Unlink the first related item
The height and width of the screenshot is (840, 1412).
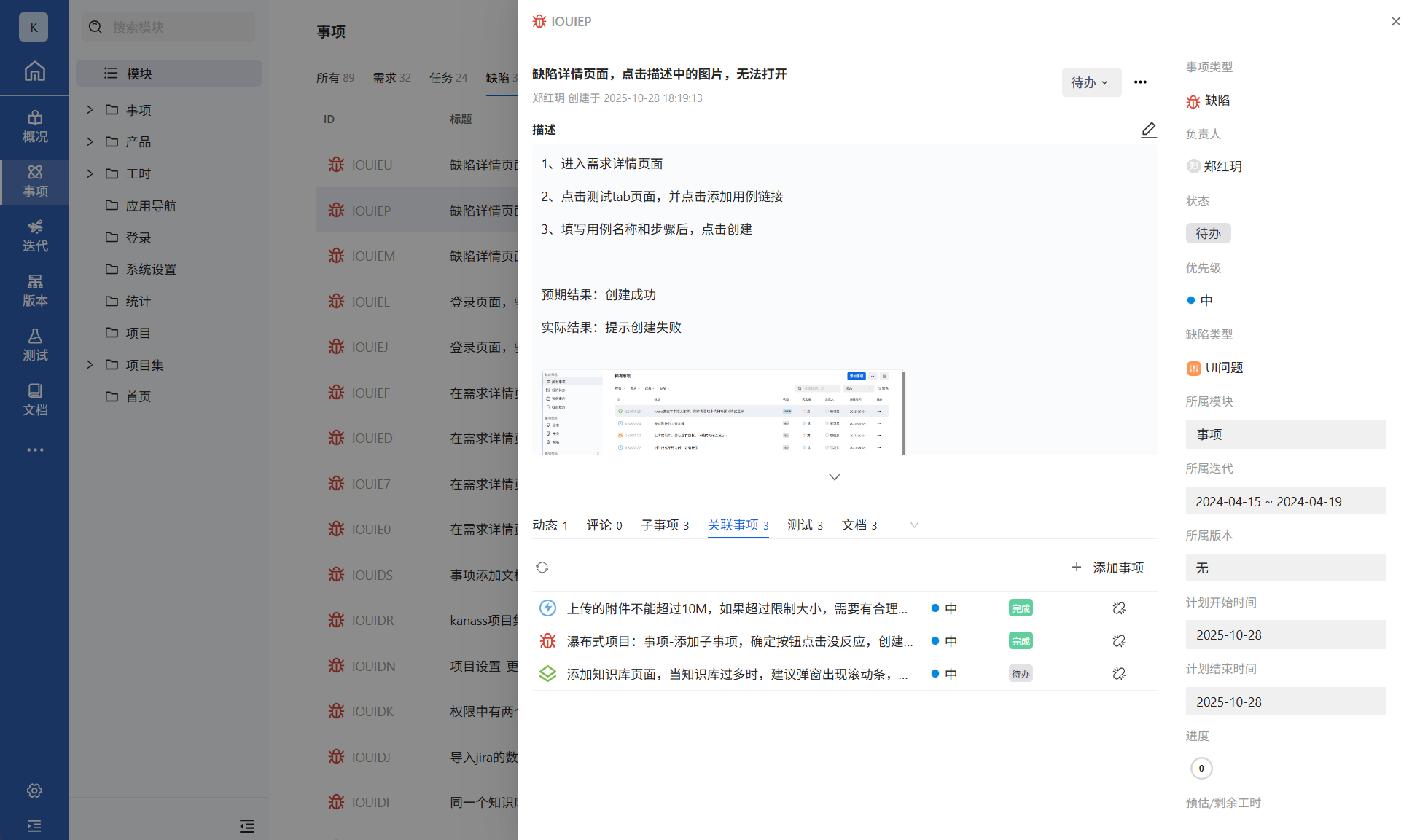coord(1119,608)
